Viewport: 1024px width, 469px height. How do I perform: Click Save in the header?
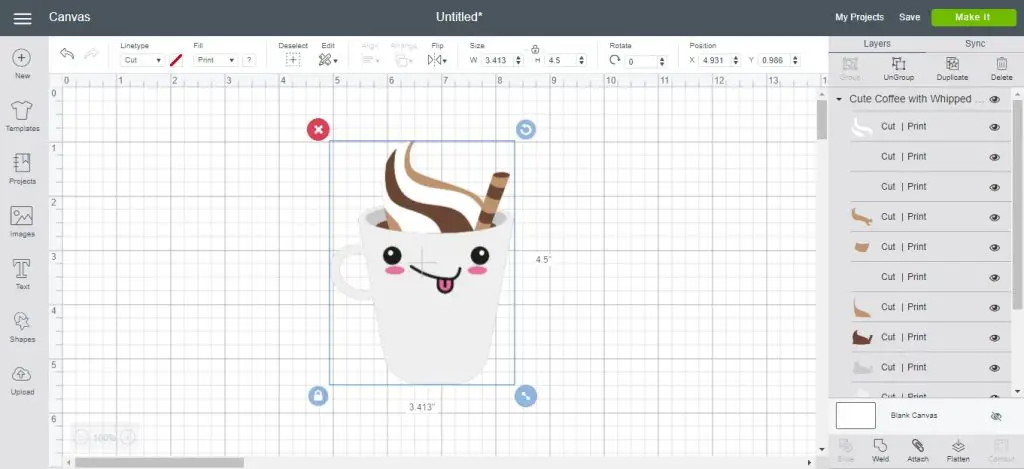pos(909,18)
